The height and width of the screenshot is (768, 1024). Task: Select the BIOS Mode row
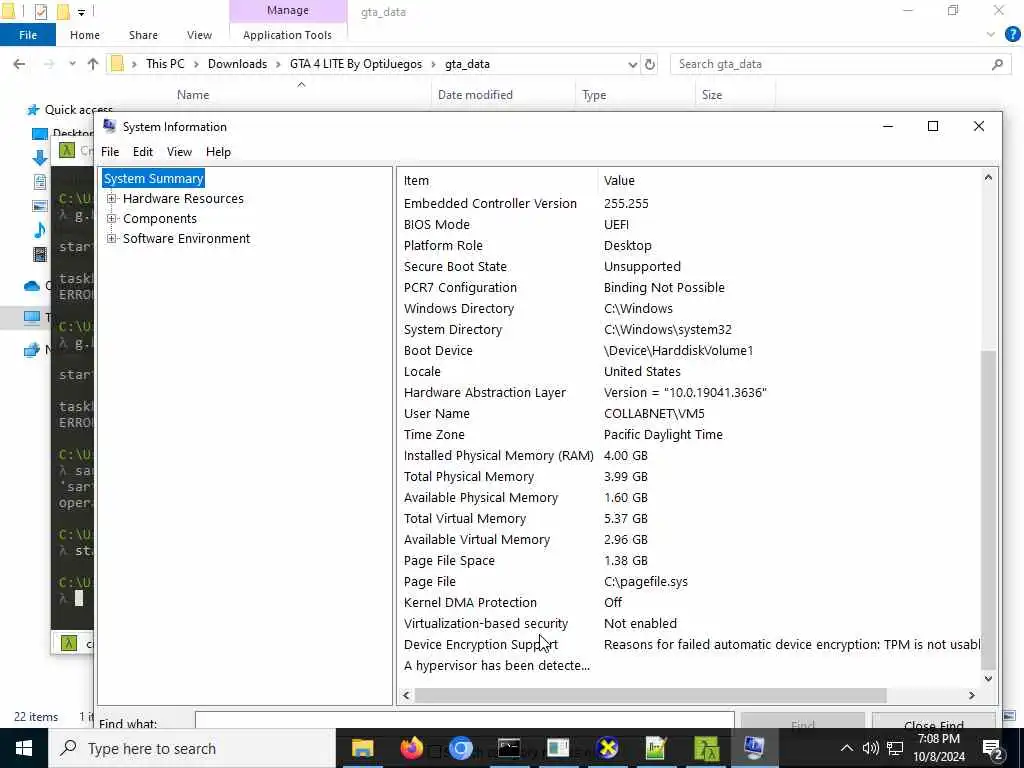click(x=689, y=224)
